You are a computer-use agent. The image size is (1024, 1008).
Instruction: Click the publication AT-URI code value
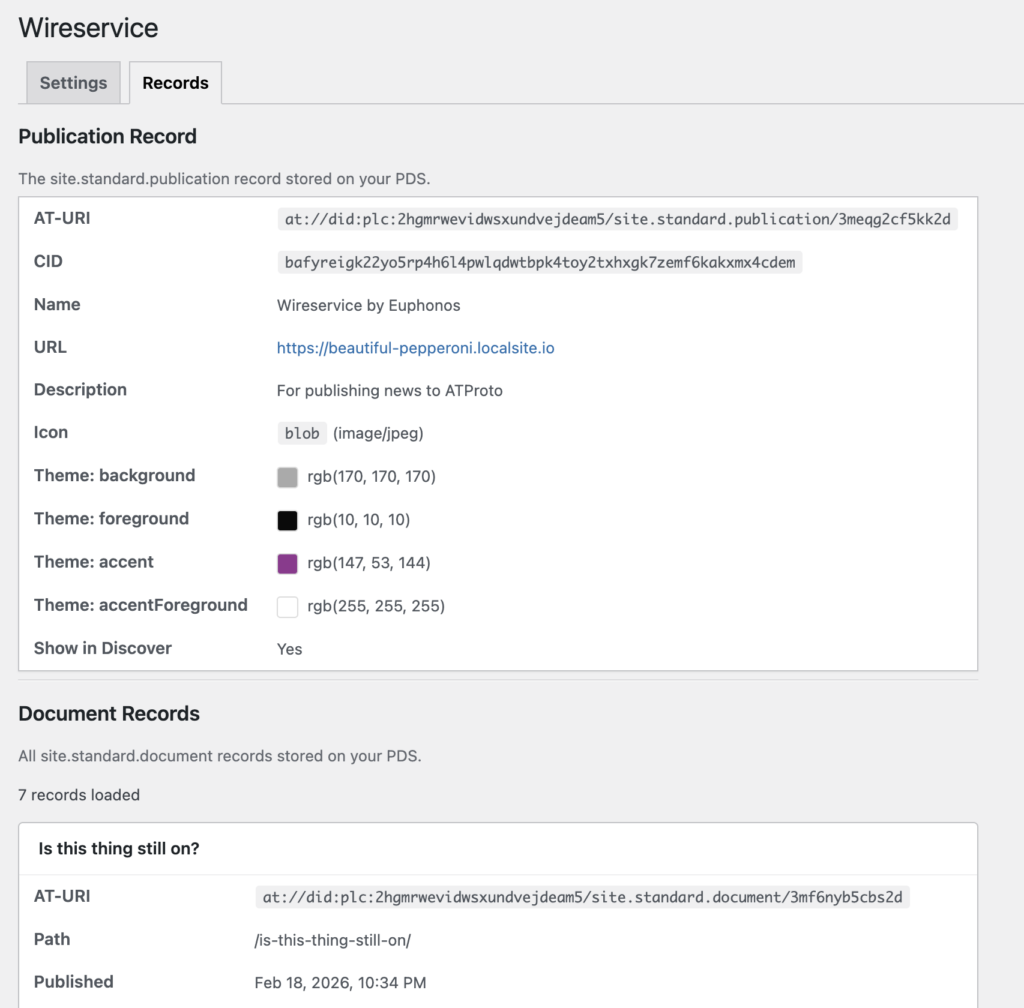(617, 219)
